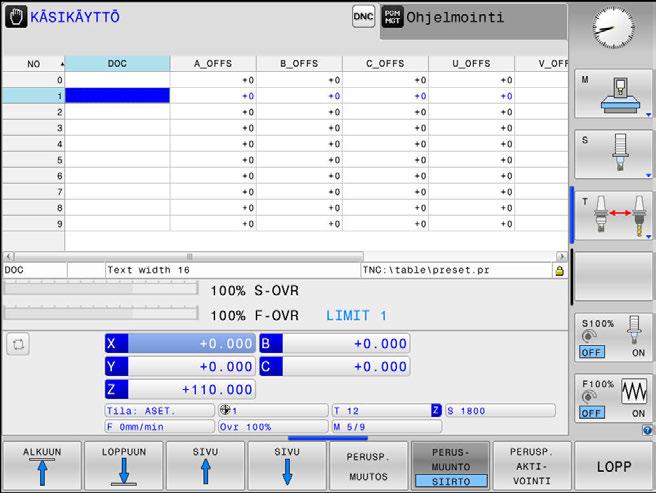Expand the M panel dropdown arrow
The image size is (656, 493).
[x=648, y=114]
